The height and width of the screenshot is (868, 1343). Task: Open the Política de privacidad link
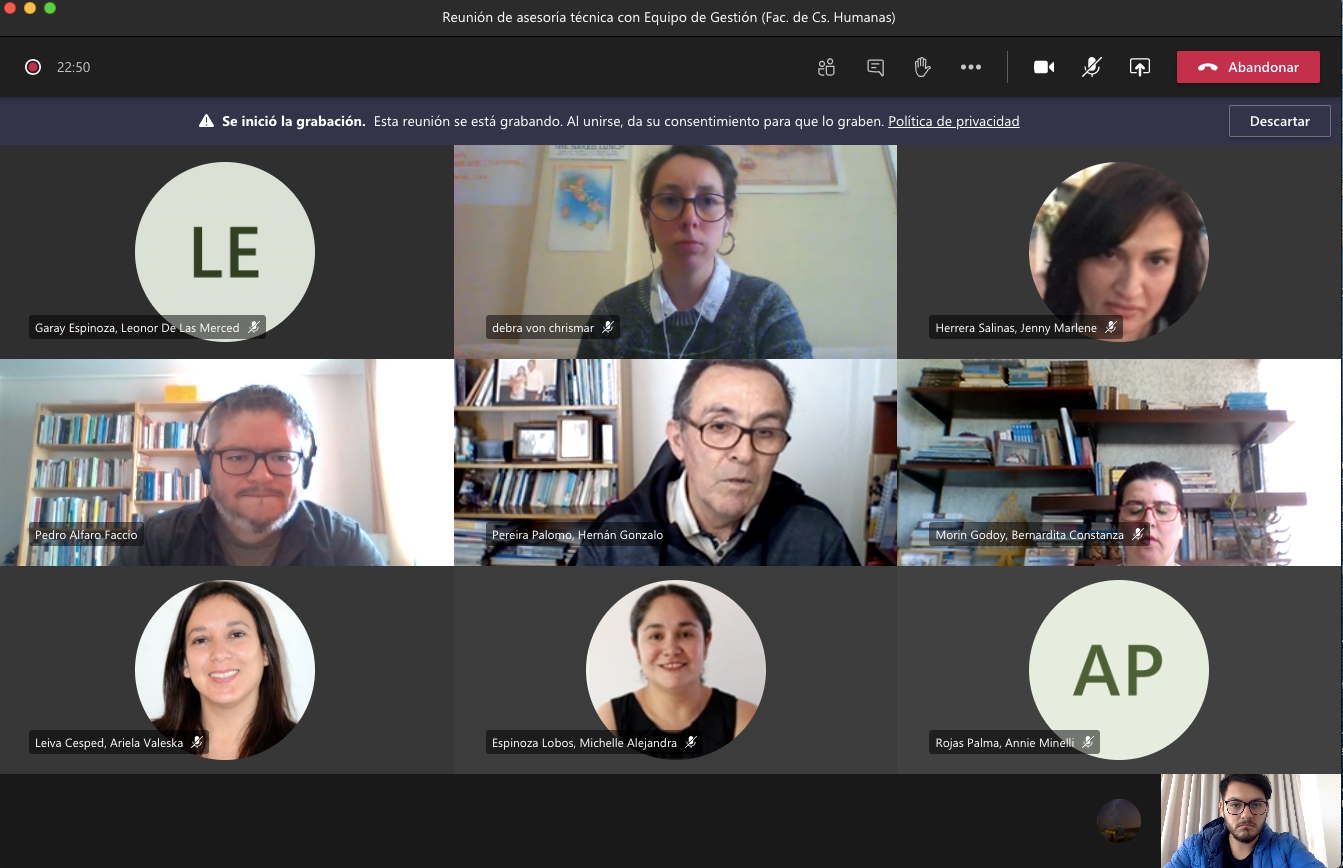coord(953,121)
